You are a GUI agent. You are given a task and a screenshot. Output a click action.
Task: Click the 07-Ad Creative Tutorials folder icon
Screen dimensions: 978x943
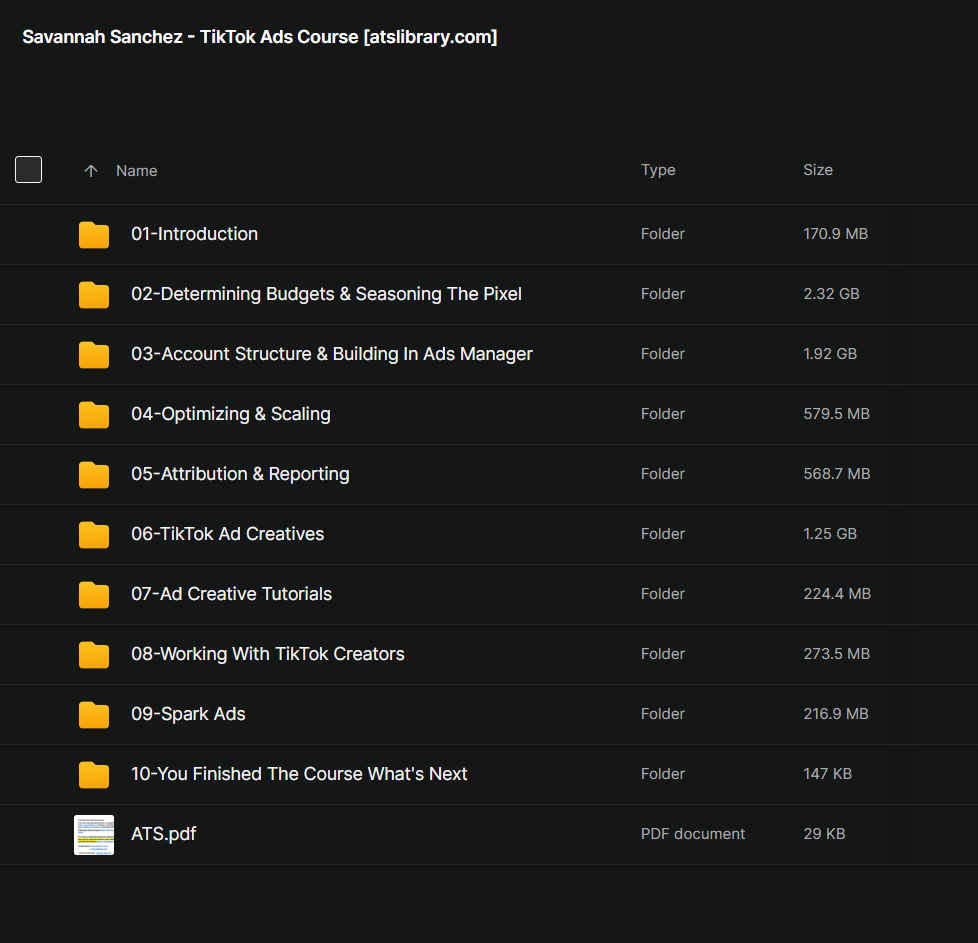pos(94,594)
